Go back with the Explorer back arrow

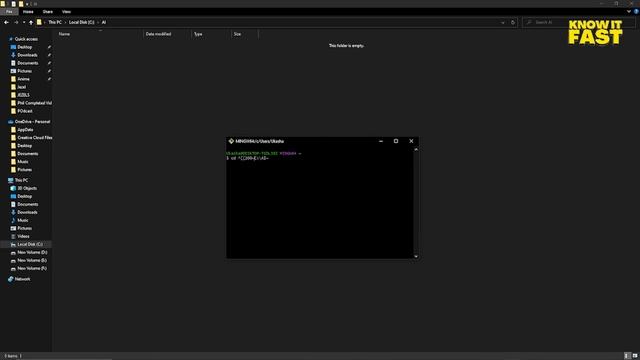pyautogui.click(x=6, y=22)
